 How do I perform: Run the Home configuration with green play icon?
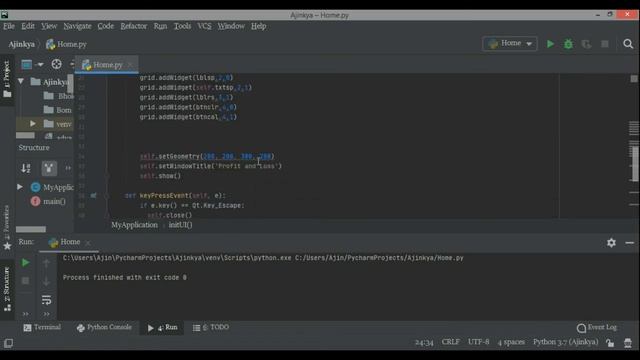(x=550, y=44)
